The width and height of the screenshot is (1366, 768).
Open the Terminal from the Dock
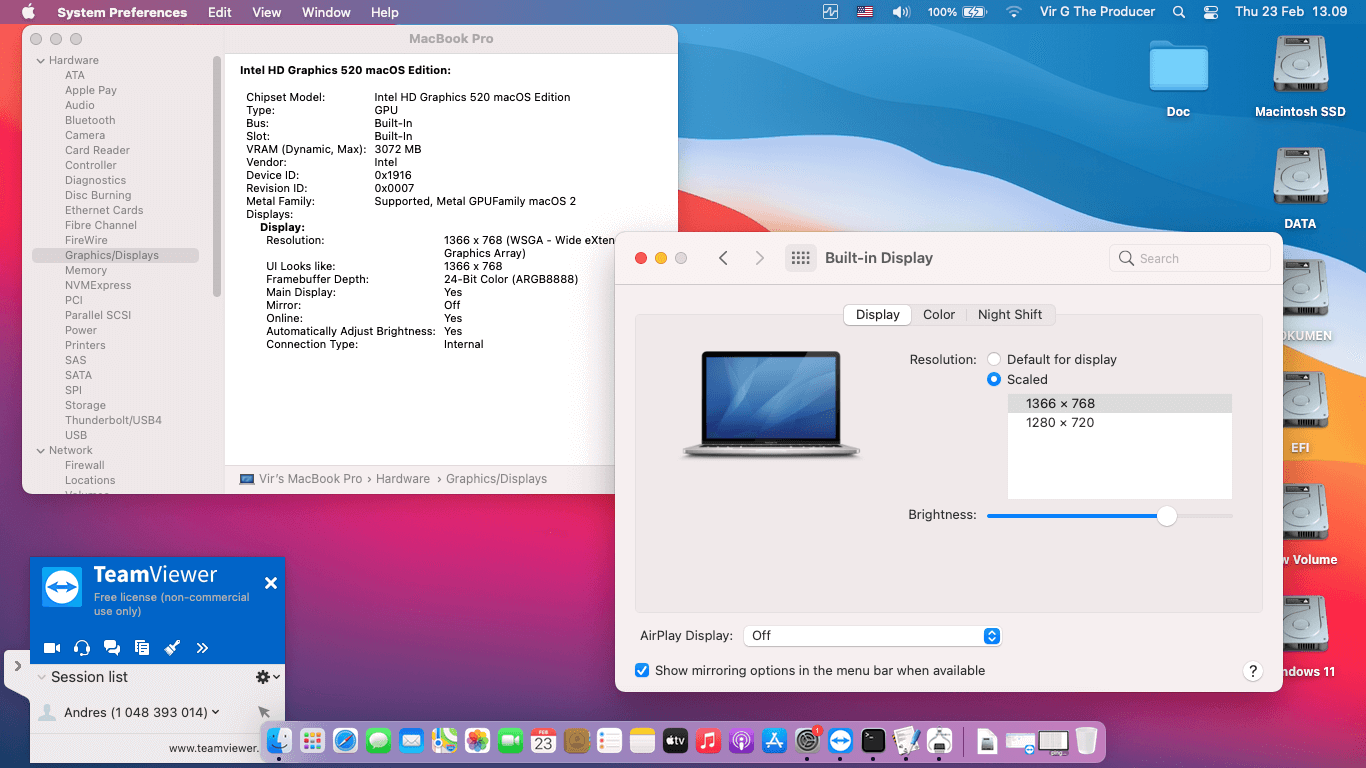(873, 741)
